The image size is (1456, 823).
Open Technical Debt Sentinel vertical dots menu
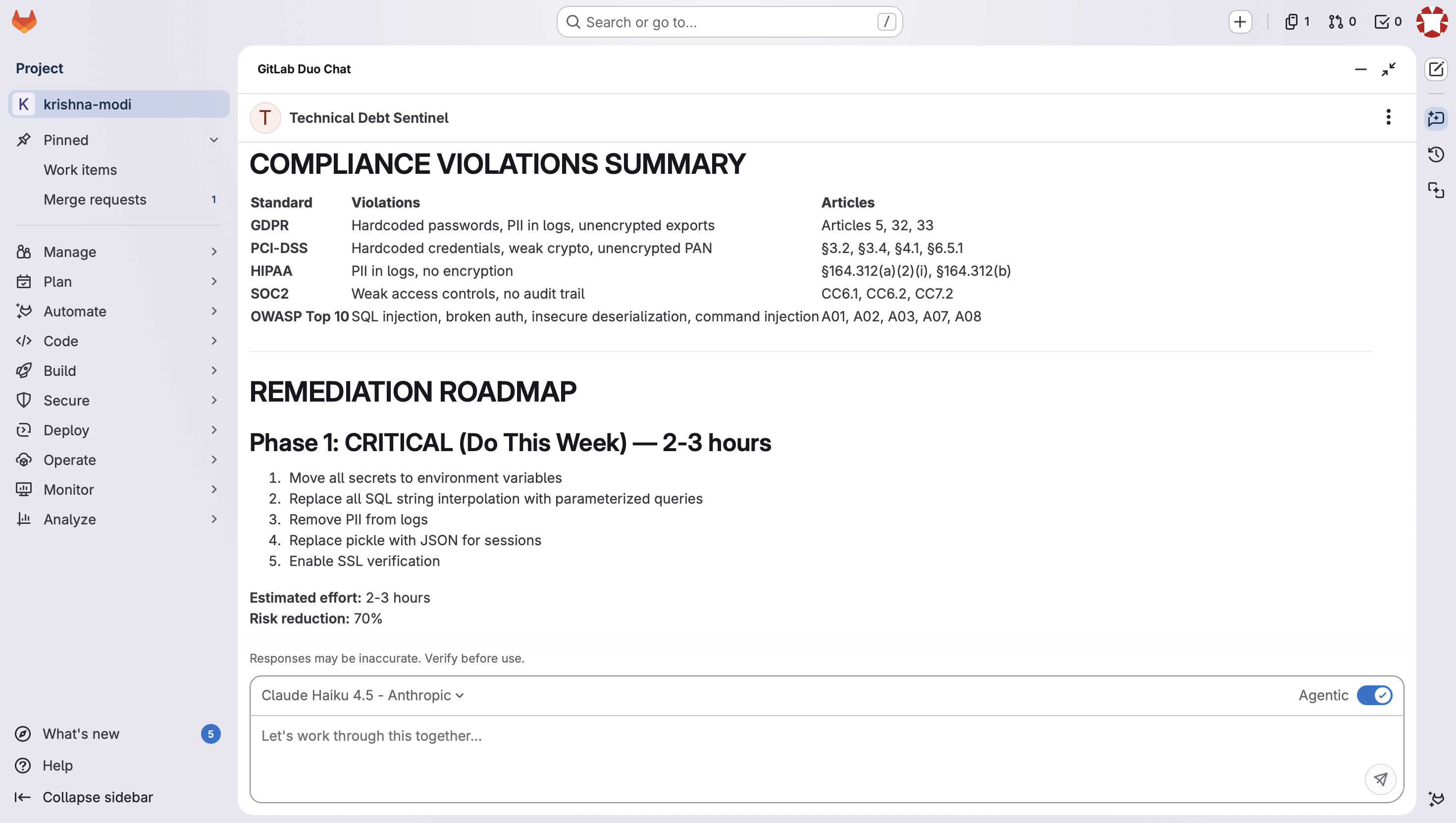[1388, 117]
